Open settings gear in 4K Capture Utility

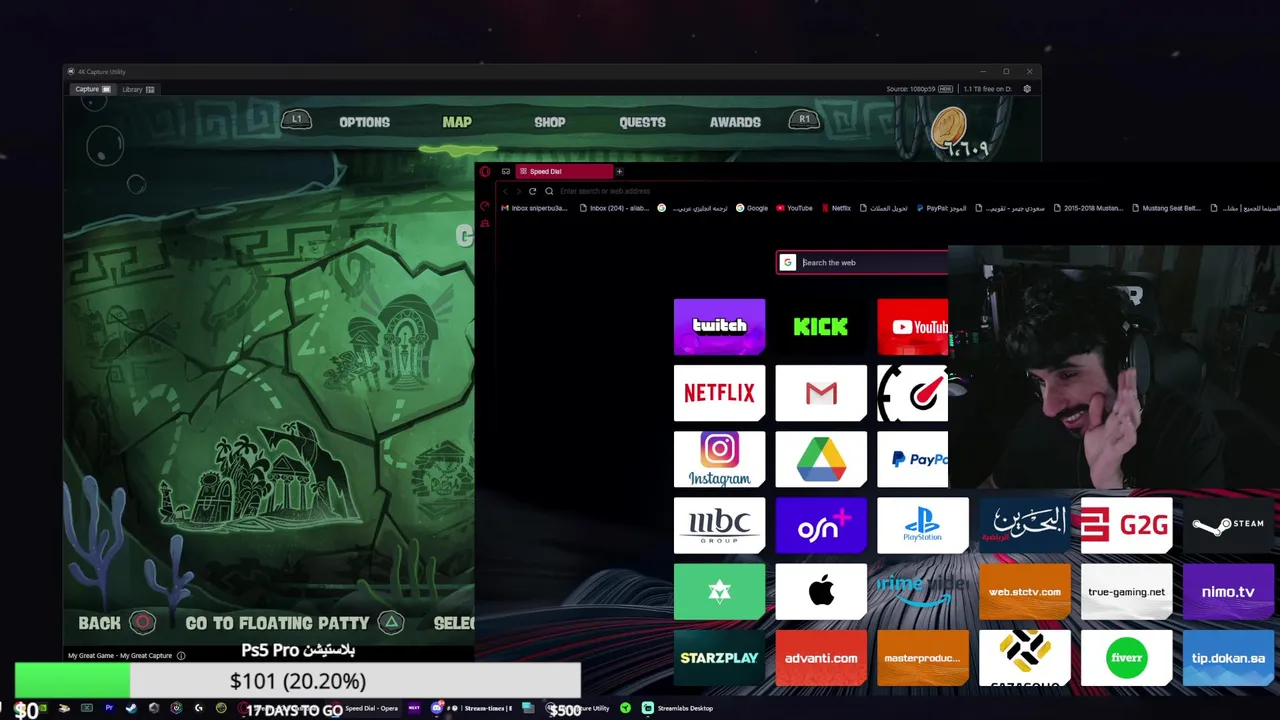(1026, 89)
